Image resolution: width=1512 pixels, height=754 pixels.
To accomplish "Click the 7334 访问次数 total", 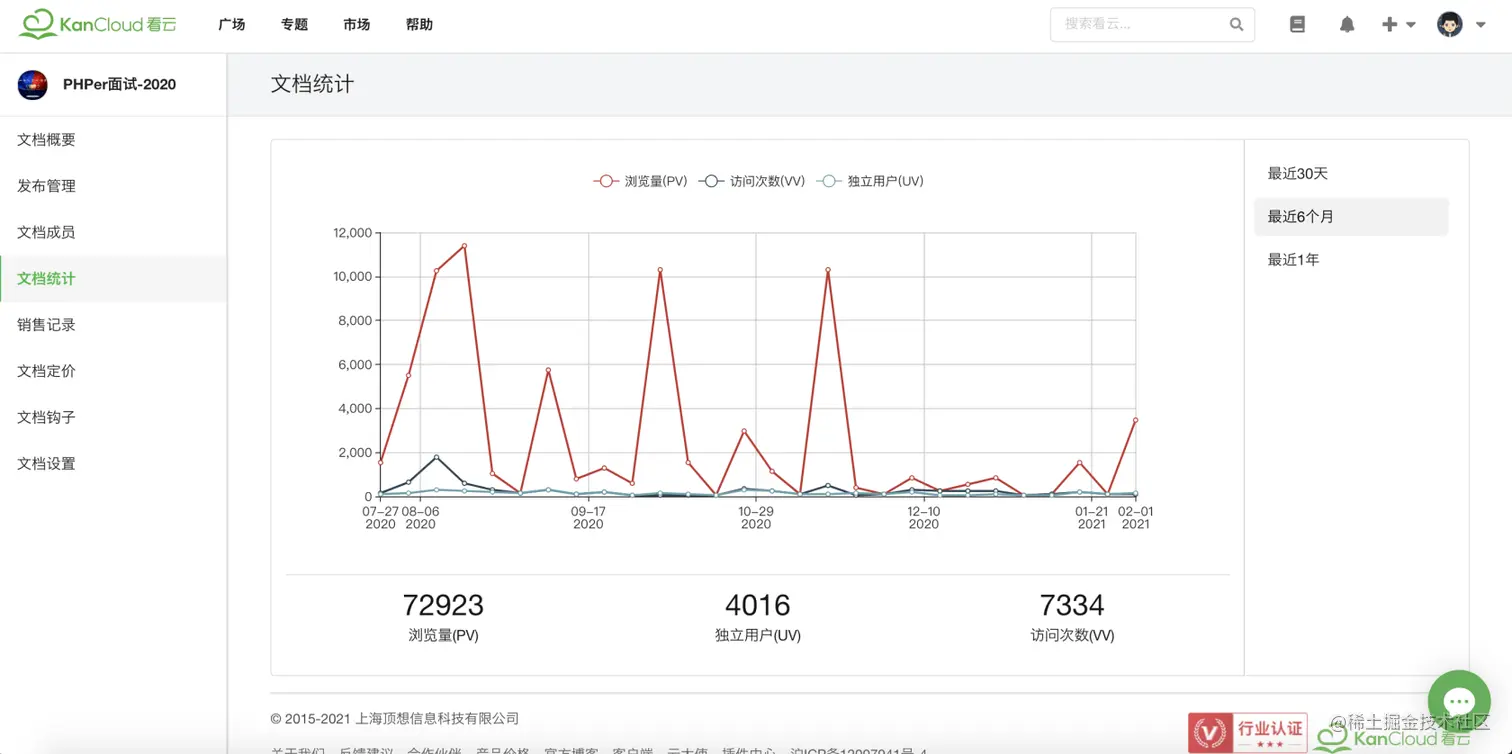I will tap(1072, 605).
